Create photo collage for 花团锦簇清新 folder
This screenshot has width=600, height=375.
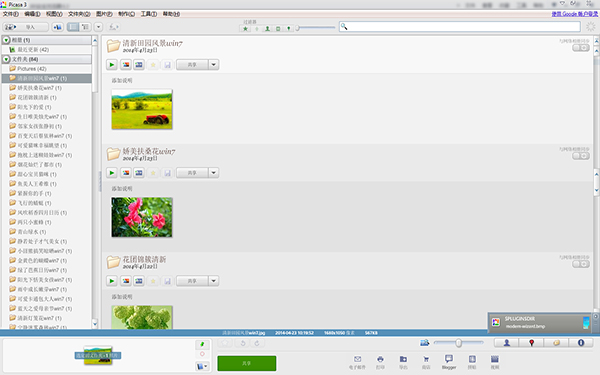click(x=126, y=281)
